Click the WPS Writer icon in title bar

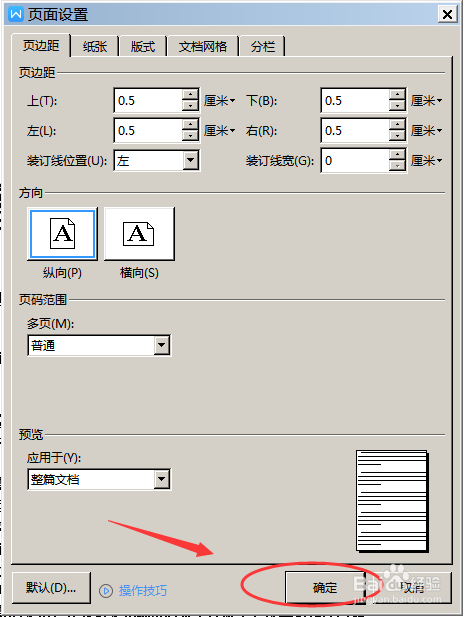coord(16,15)
